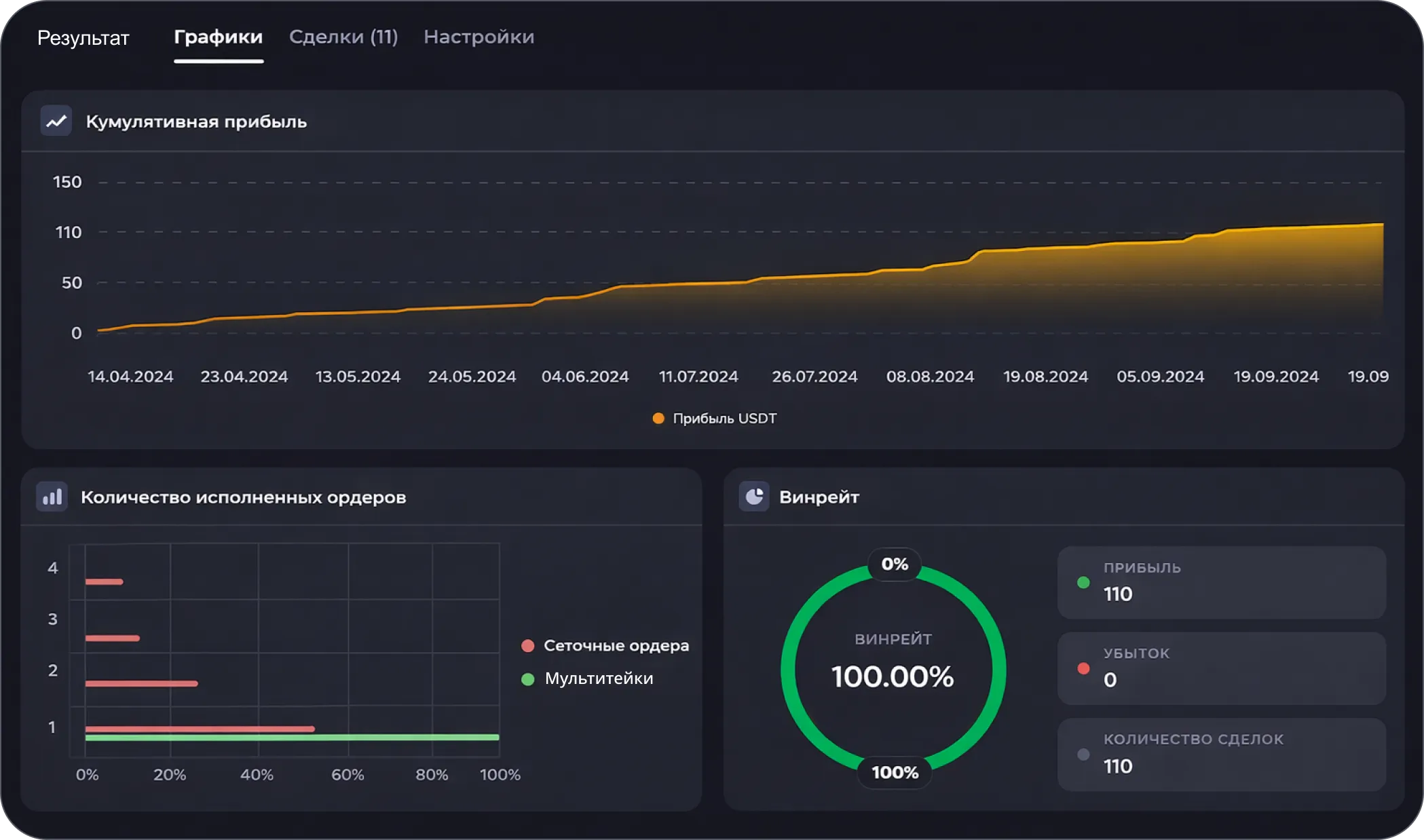Click the red grid-orders bar in row 2
Viewport: 1424px width, 840px height.
click(141, 684)
